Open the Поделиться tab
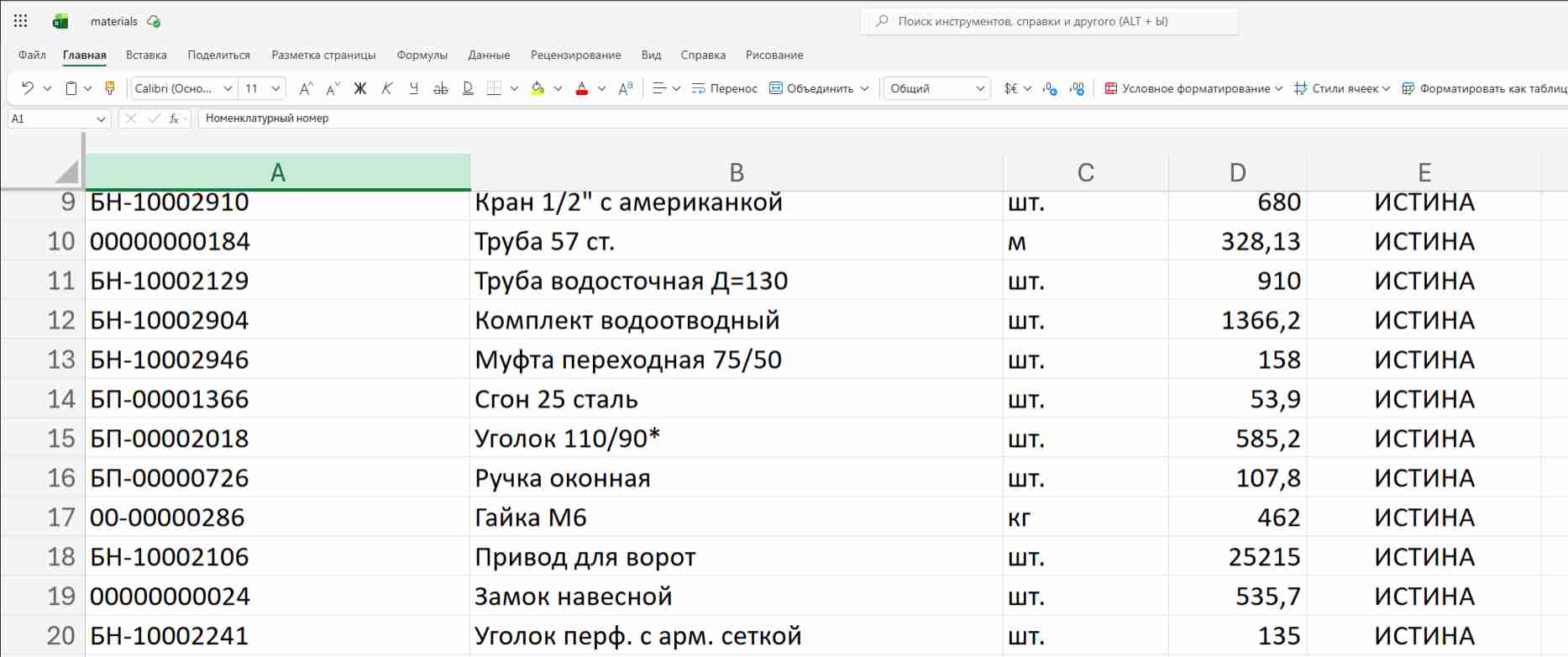 click(x=219, y=55)
